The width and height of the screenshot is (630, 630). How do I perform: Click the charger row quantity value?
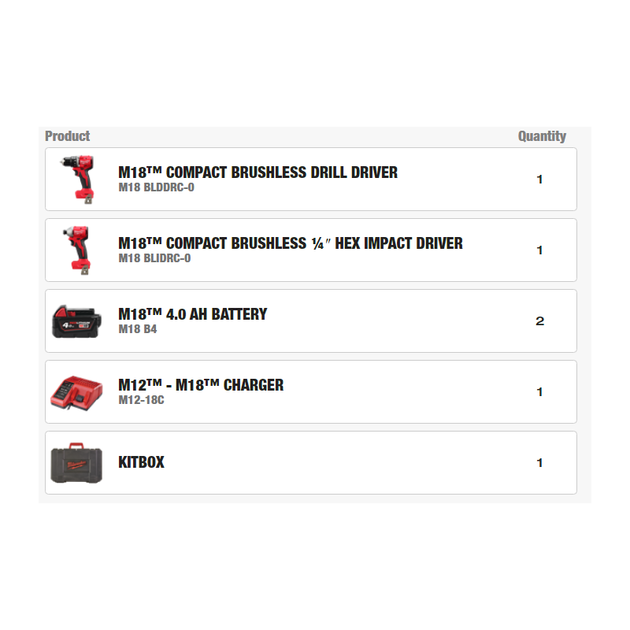pyautogui.click(x=540, y=392)
